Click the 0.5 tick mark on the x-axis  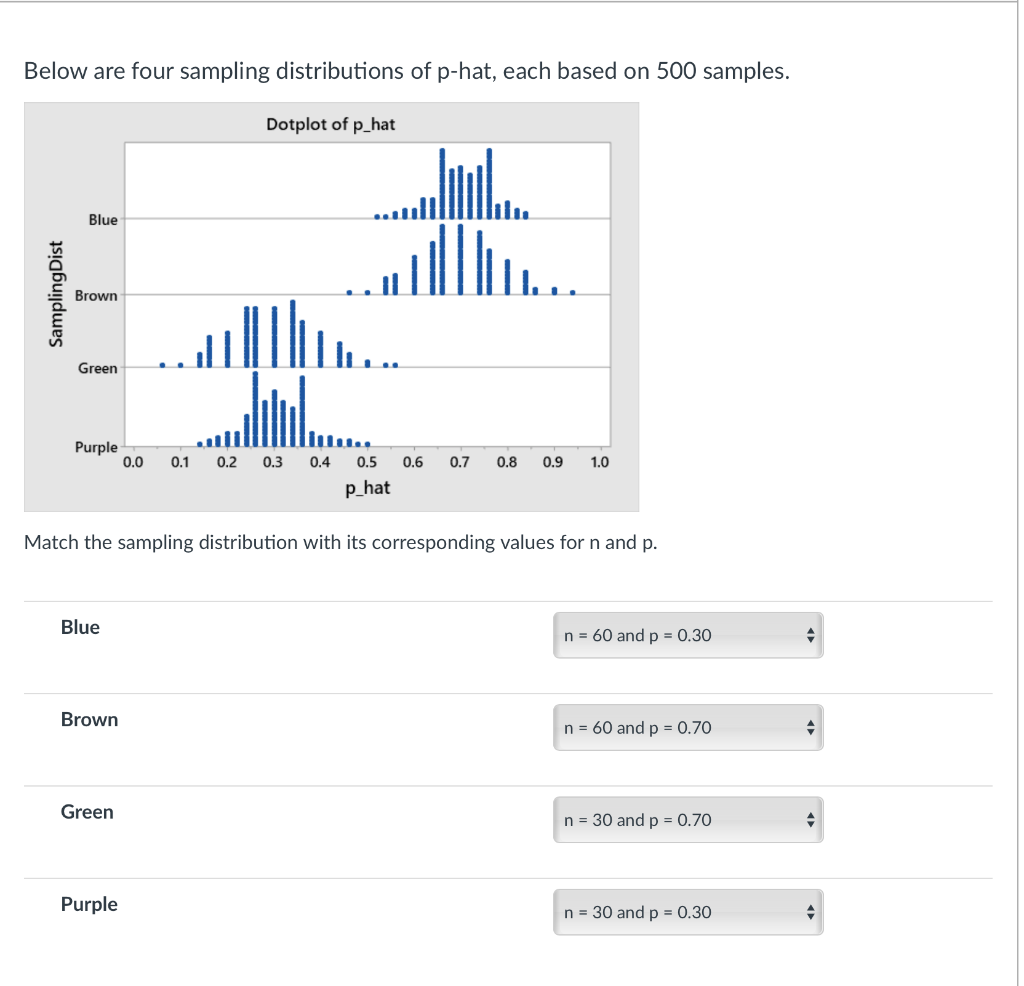point(366,463)
